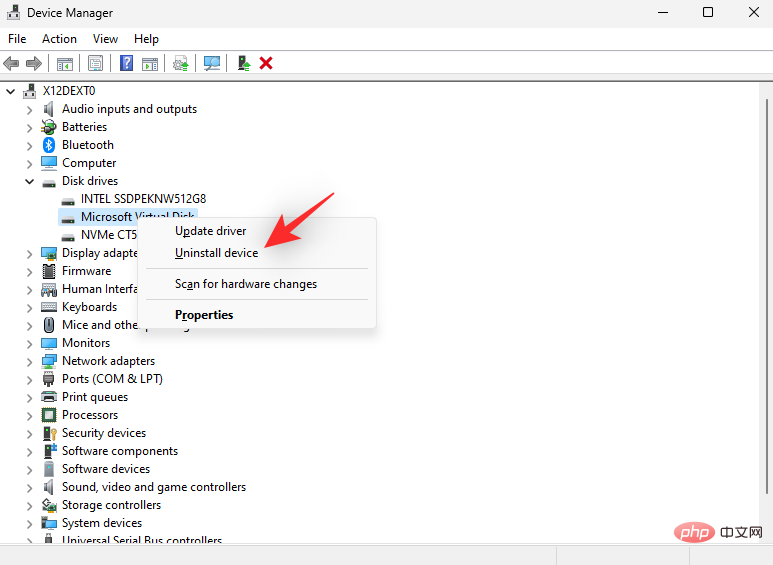Click the blue Help question mark icon
The image size is (773, 565).
(x=126, y=63)
